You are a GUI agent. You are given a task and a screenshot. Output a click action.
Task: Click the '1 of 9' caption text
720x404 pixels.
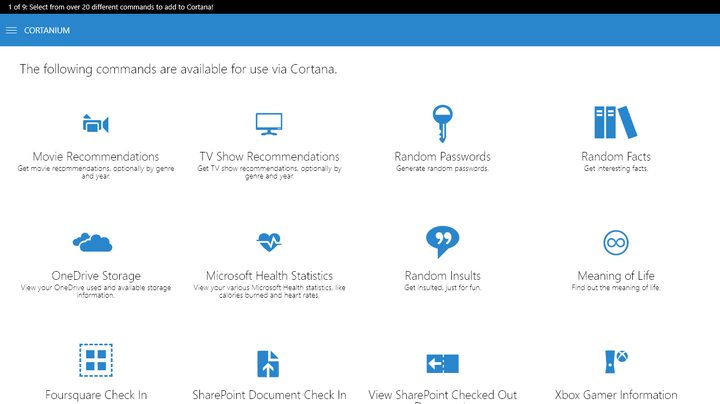[110, 7]
